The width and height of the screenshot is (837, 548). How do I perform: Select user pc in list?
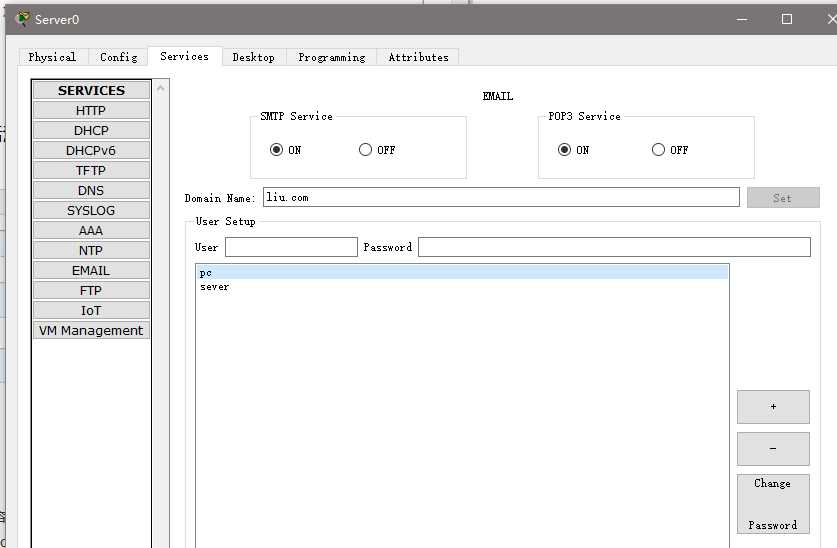[462, 273]
